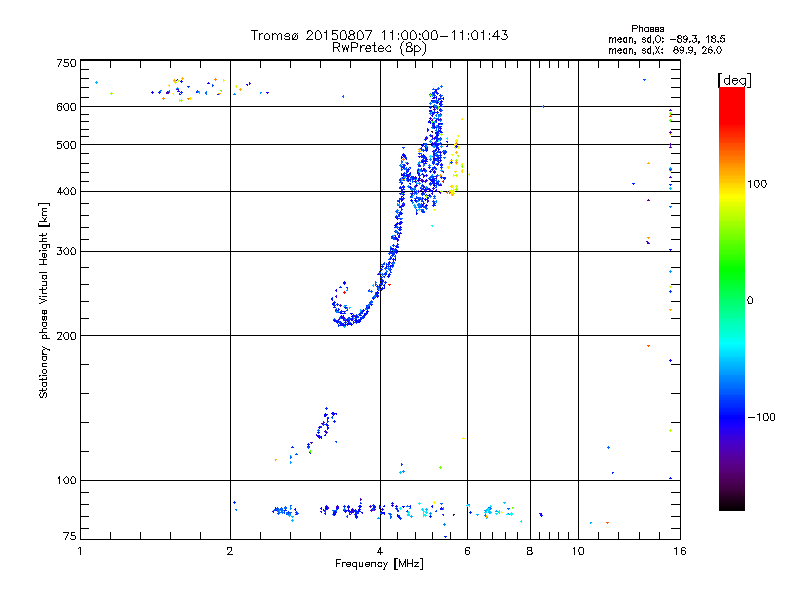The width and height of the screenshot is (800, 600).
Task: Click the y-axis tick label "750"
Action: [66, 63]
